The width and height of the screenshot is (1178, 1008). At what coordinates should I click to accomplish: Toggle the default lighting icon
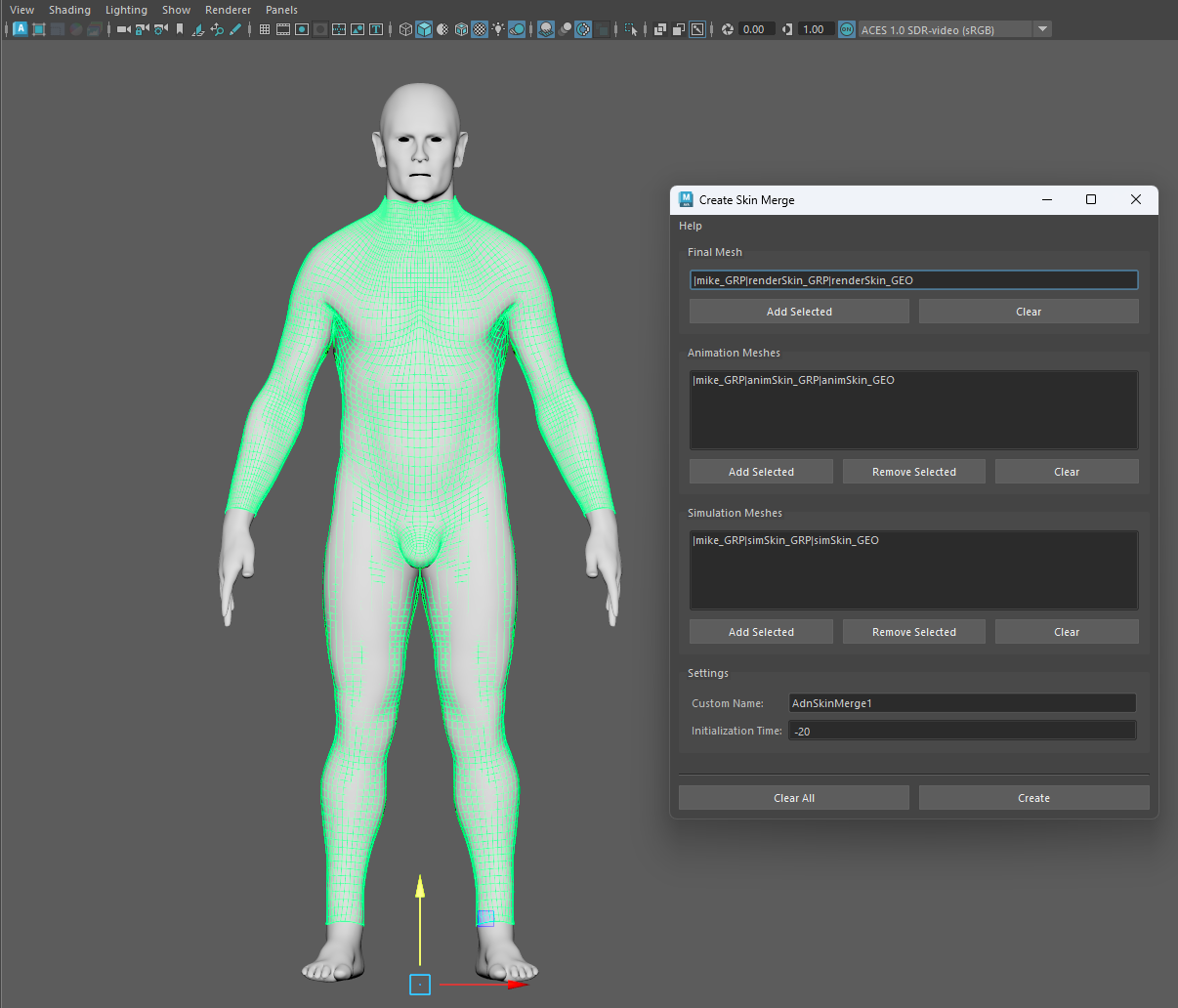[x=497, y=29]
